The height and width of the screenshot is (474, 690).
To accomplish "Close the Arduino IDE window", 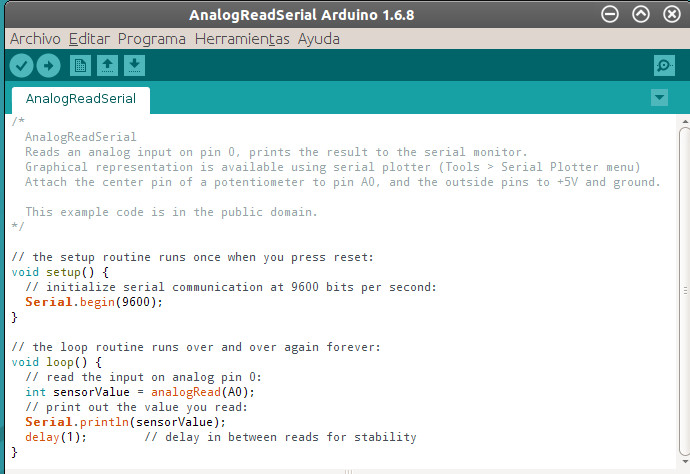I will click(x=671, y=14).
